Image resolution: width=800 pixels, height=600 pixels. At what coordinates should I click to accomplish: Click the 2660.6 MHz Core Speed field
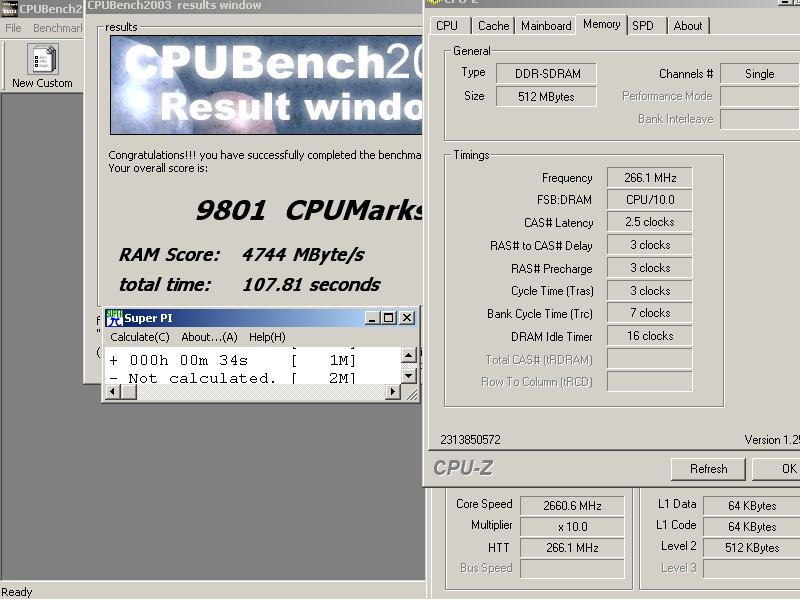572,506
